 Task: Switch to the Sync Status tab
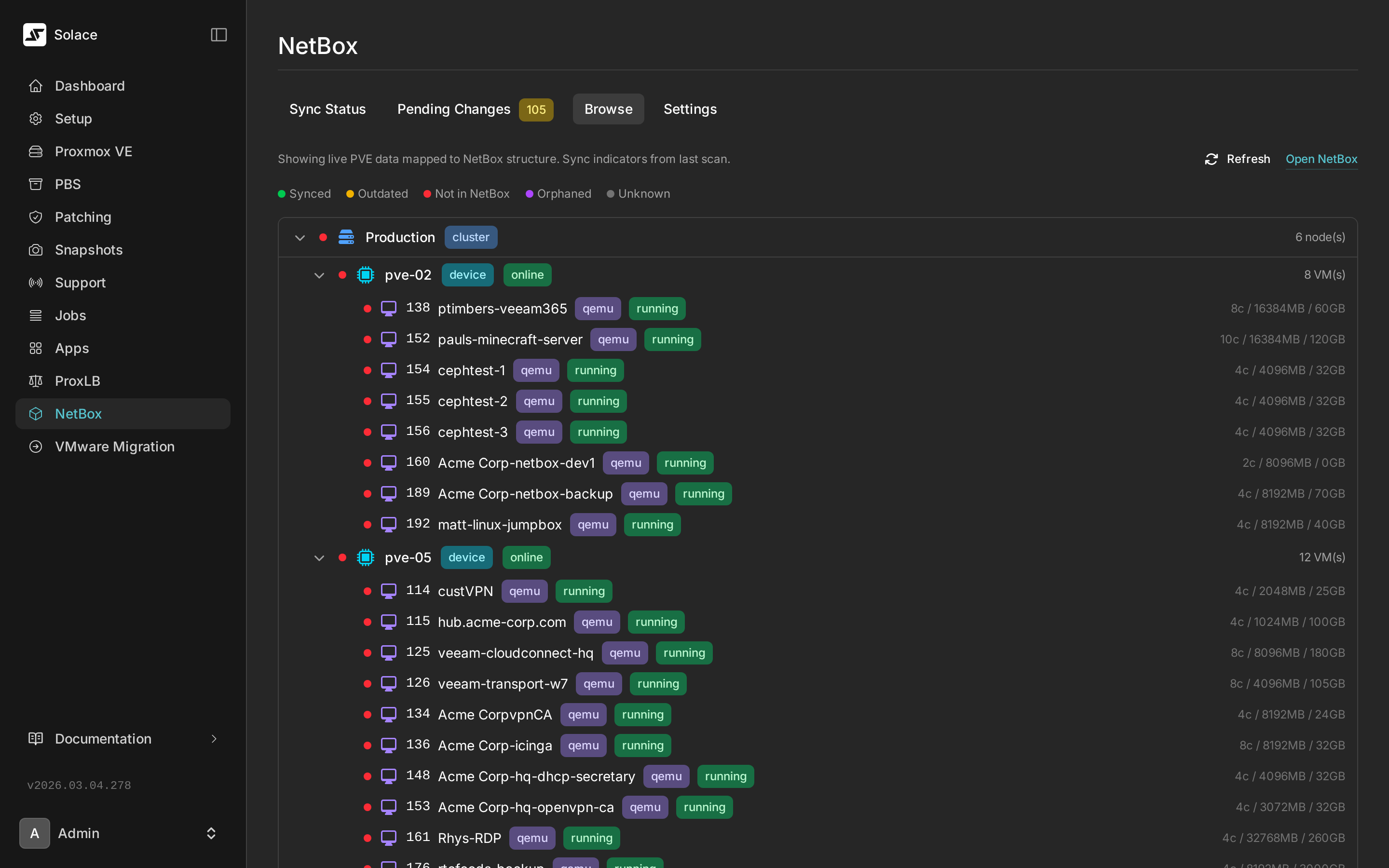[327, 109]
